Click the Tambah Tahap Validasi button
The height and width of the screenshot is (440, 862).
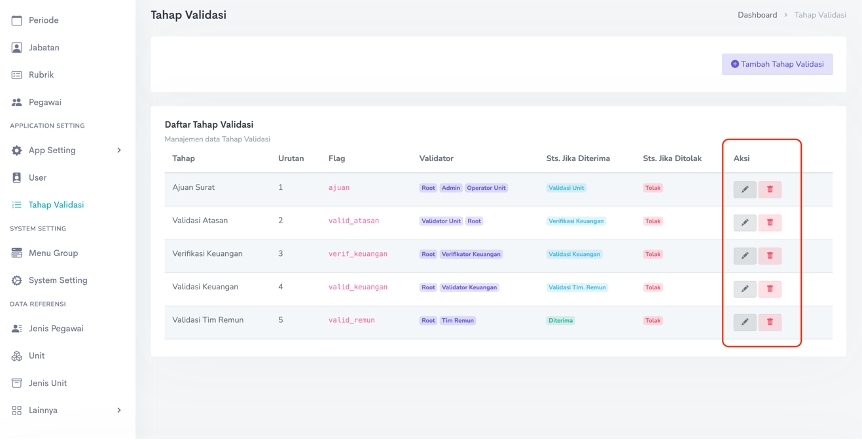(x=777, y=64)
